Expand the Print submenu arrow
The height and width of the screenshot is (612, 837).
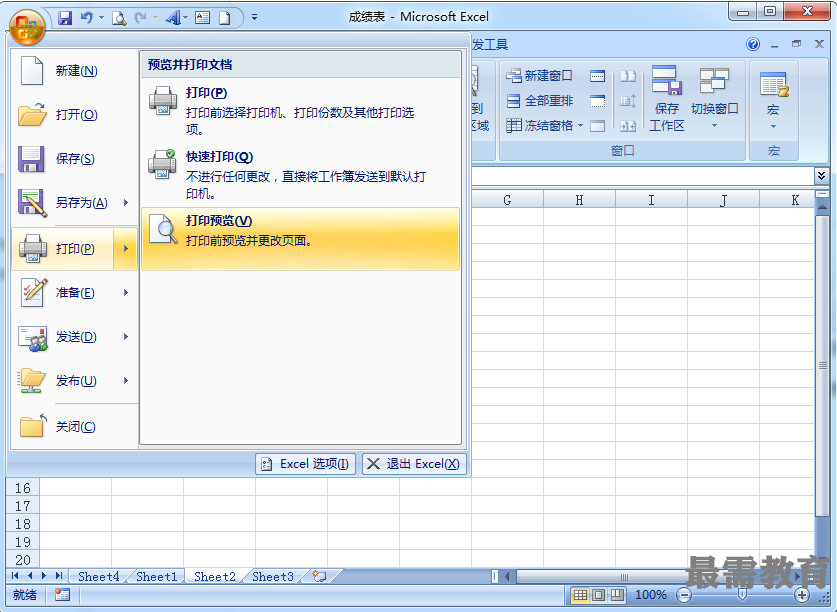tap(126, 249)
